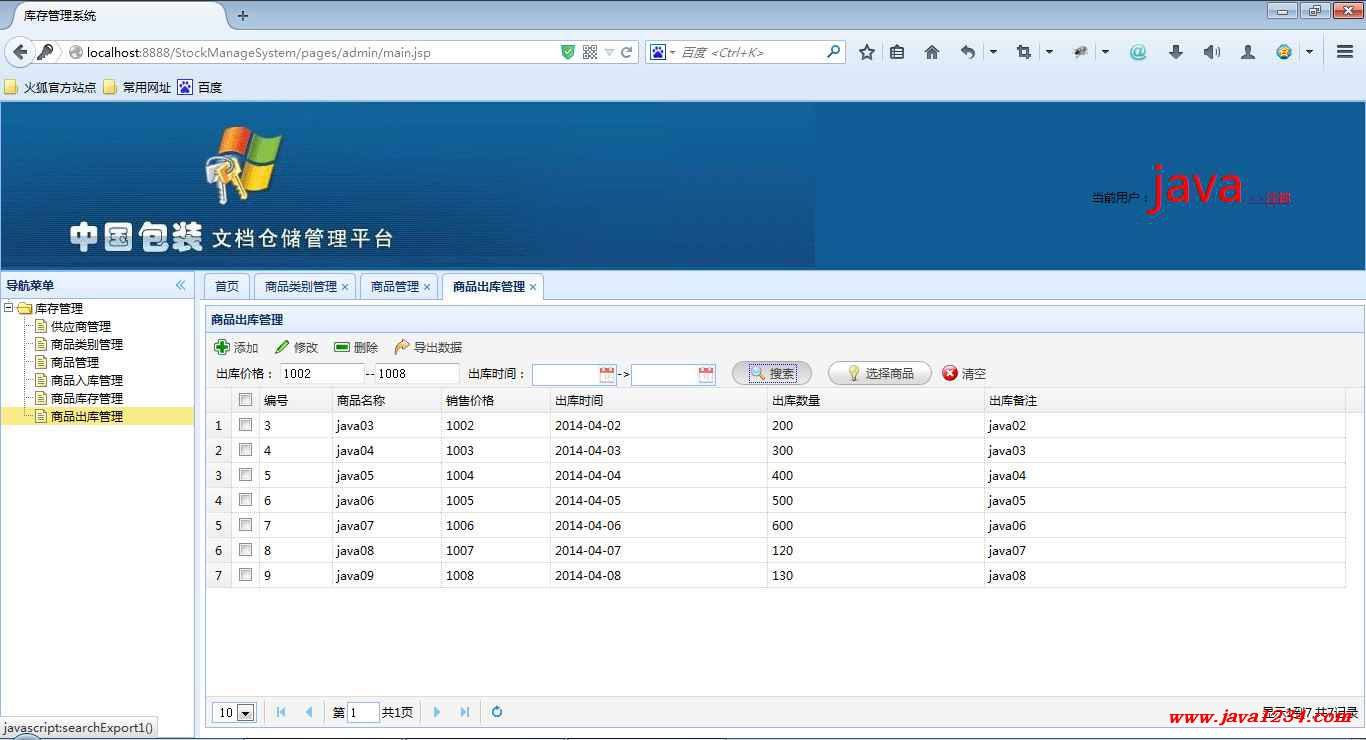Viewport: 1366px width, 740px height.
Task: Switch to the 首页 tab
Action: coord(227,286)
